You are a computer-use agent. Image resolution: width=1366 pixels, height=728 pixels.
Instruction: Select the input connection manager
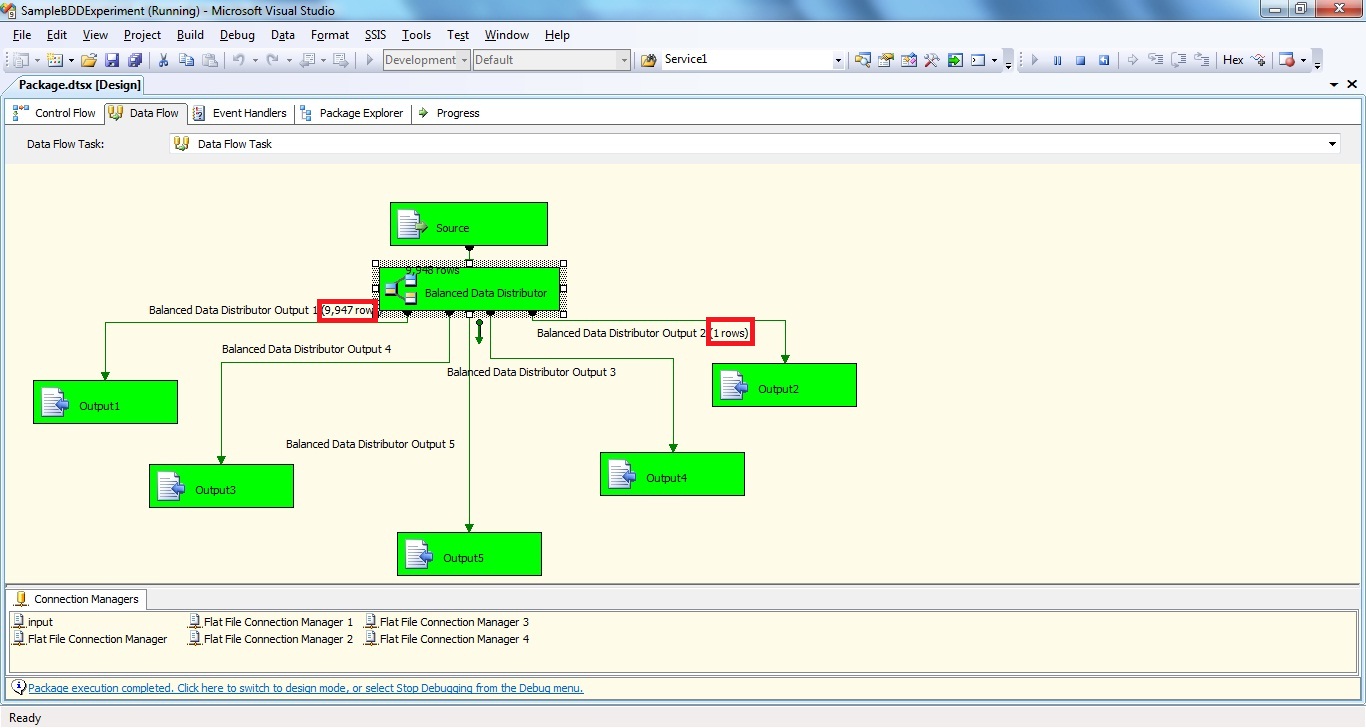(x=33, y=622)
